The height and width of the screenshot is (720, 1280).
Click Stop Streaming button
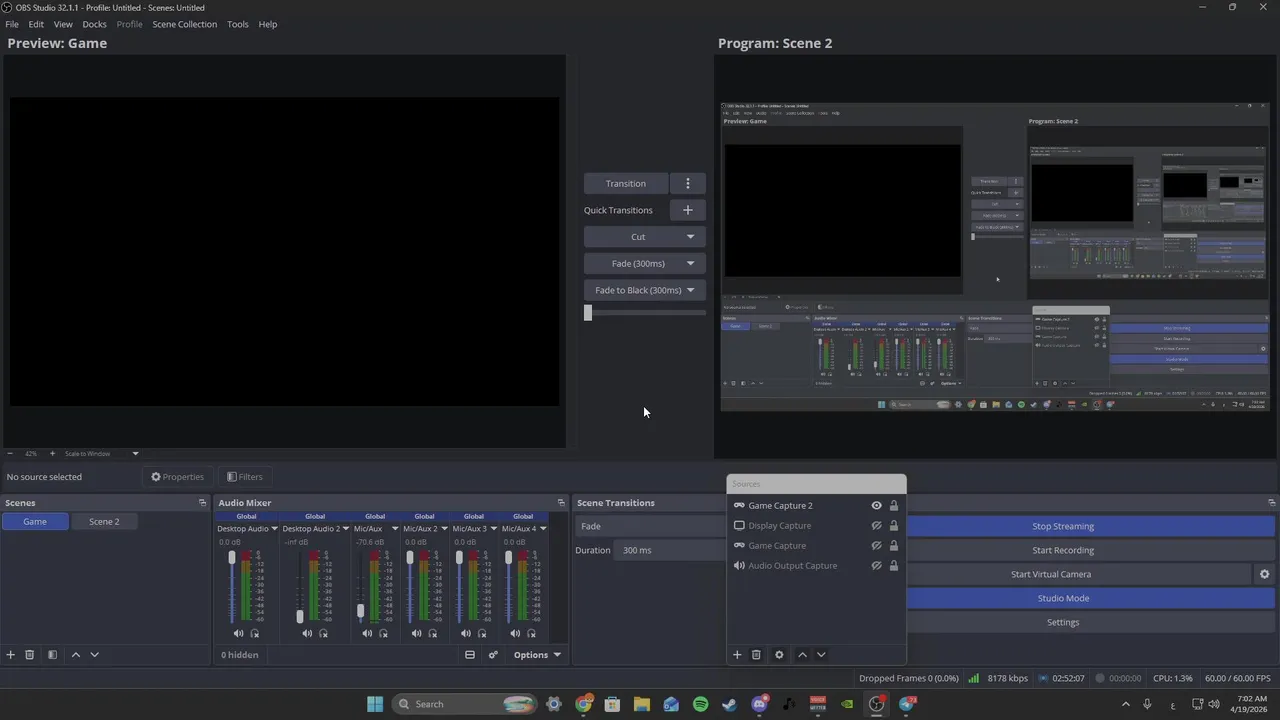[1062, 526]
